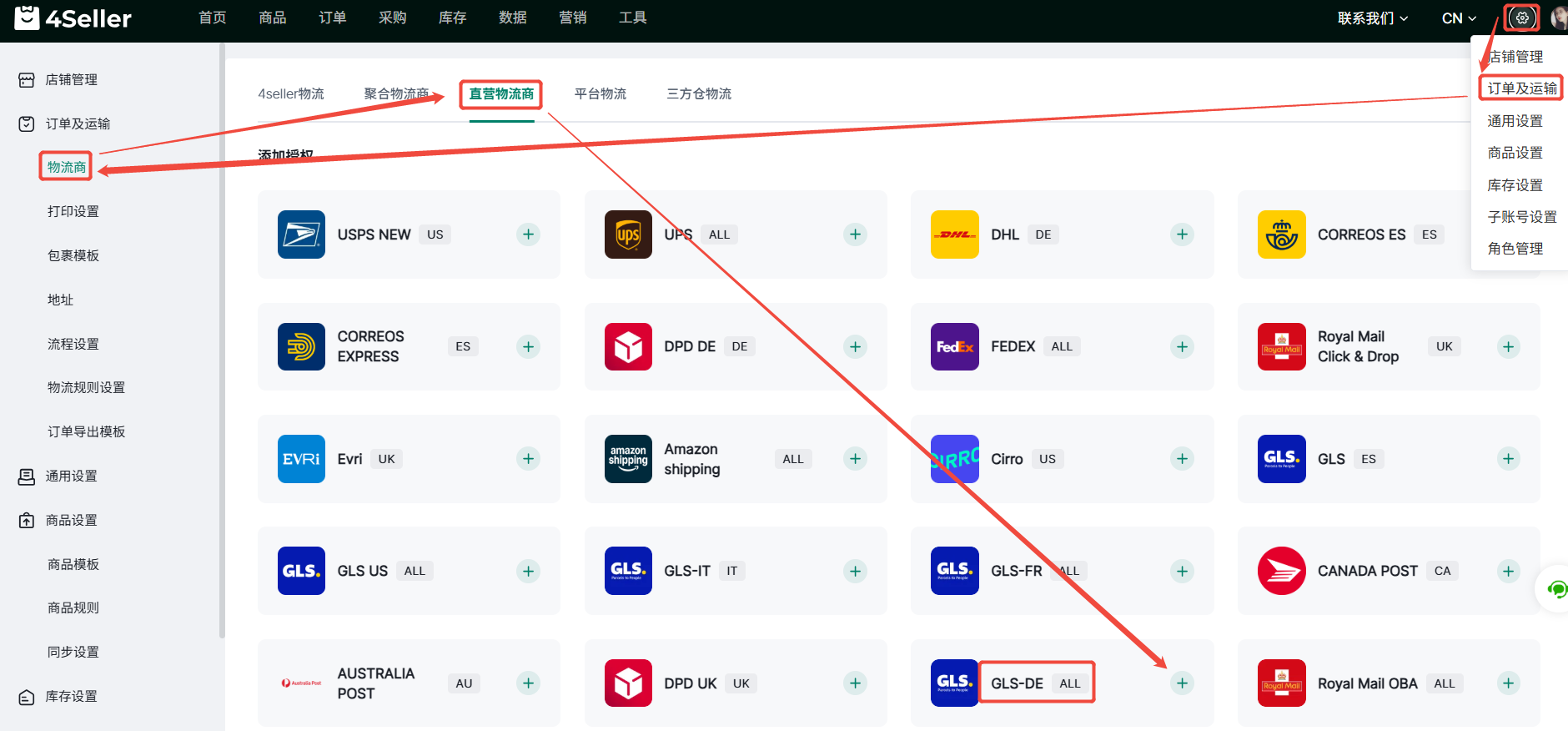This screenshot has width=1568, height=731.
Task: Add CORREOS EXPRESS with its plus button
Action: coord(528,346)
